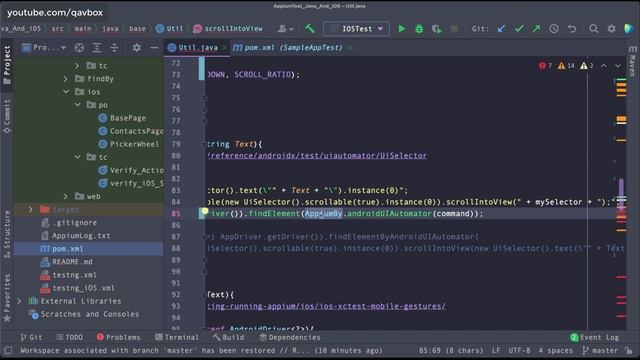Image resolution: width=640 pixels, height=360 pixels.
Task: Close the Util.java tab
Action: point(224,48)
